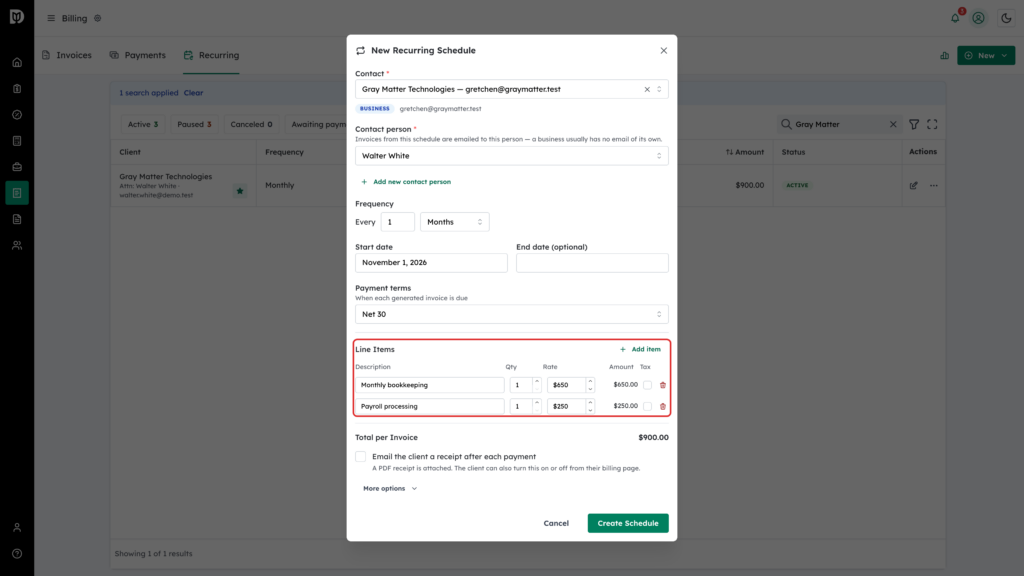Toggle dark mode with the moon icon
Viewport: 1024px width, 576px height.
click(x=1006, y=18)
